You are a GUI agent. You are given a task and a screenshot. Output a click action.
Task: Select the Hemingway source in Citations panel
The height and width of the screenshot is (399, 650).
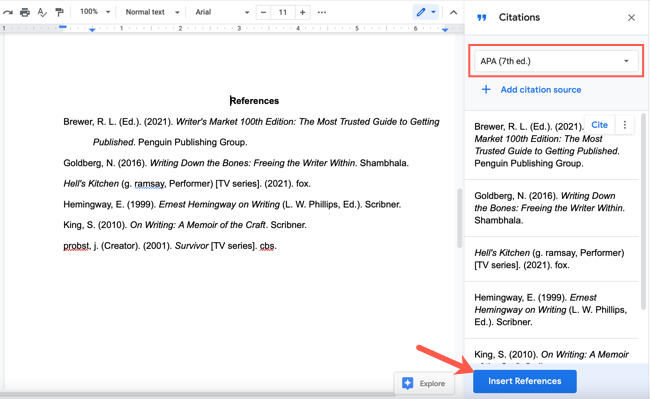click(551, 310)
